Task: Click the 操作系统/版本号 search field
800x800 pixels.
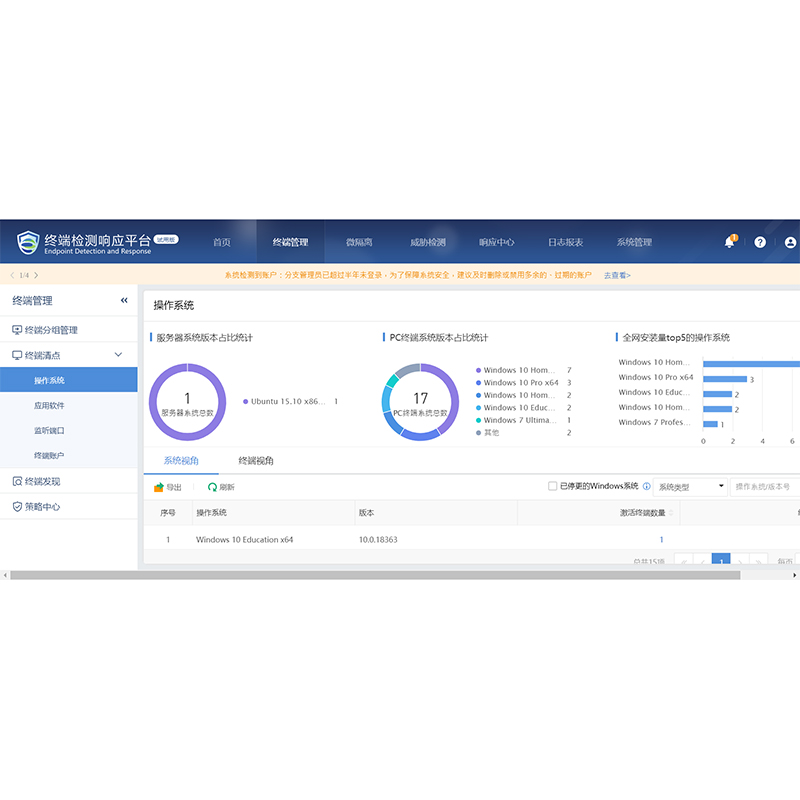Action: (765, 487)
